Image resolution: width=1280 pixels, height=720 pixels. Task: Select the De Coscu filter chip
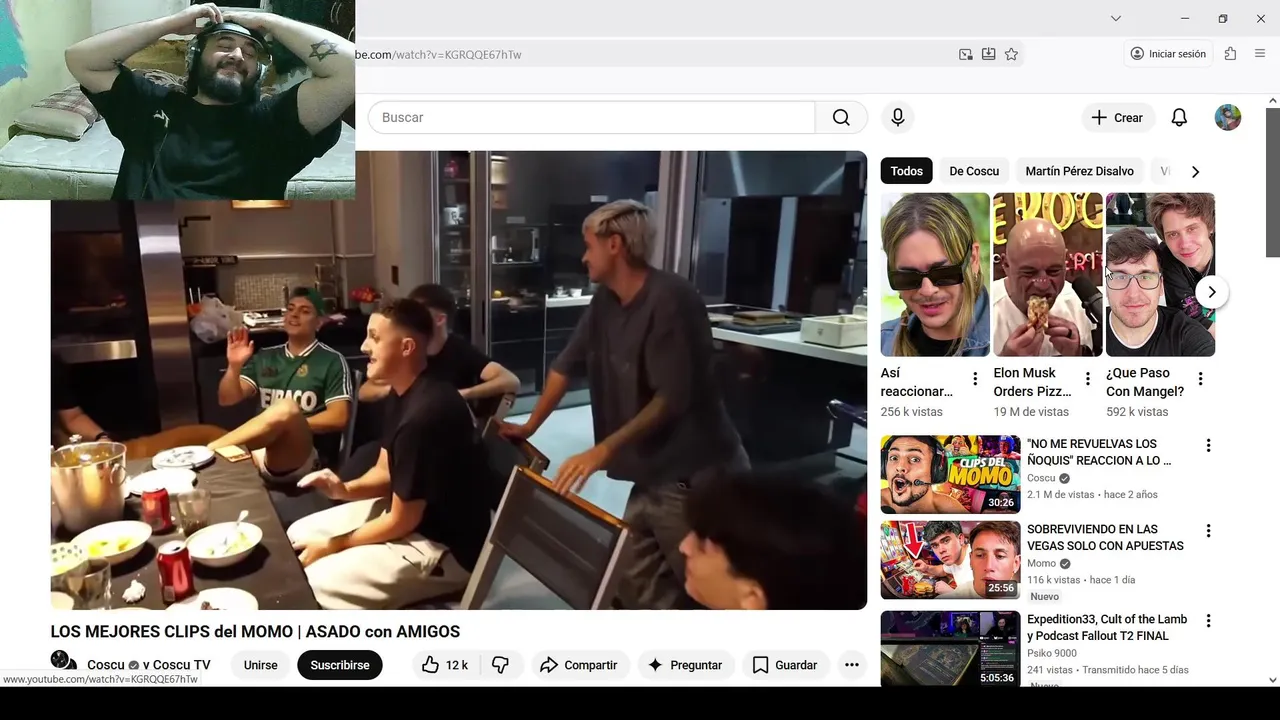(x=974, y=171)
